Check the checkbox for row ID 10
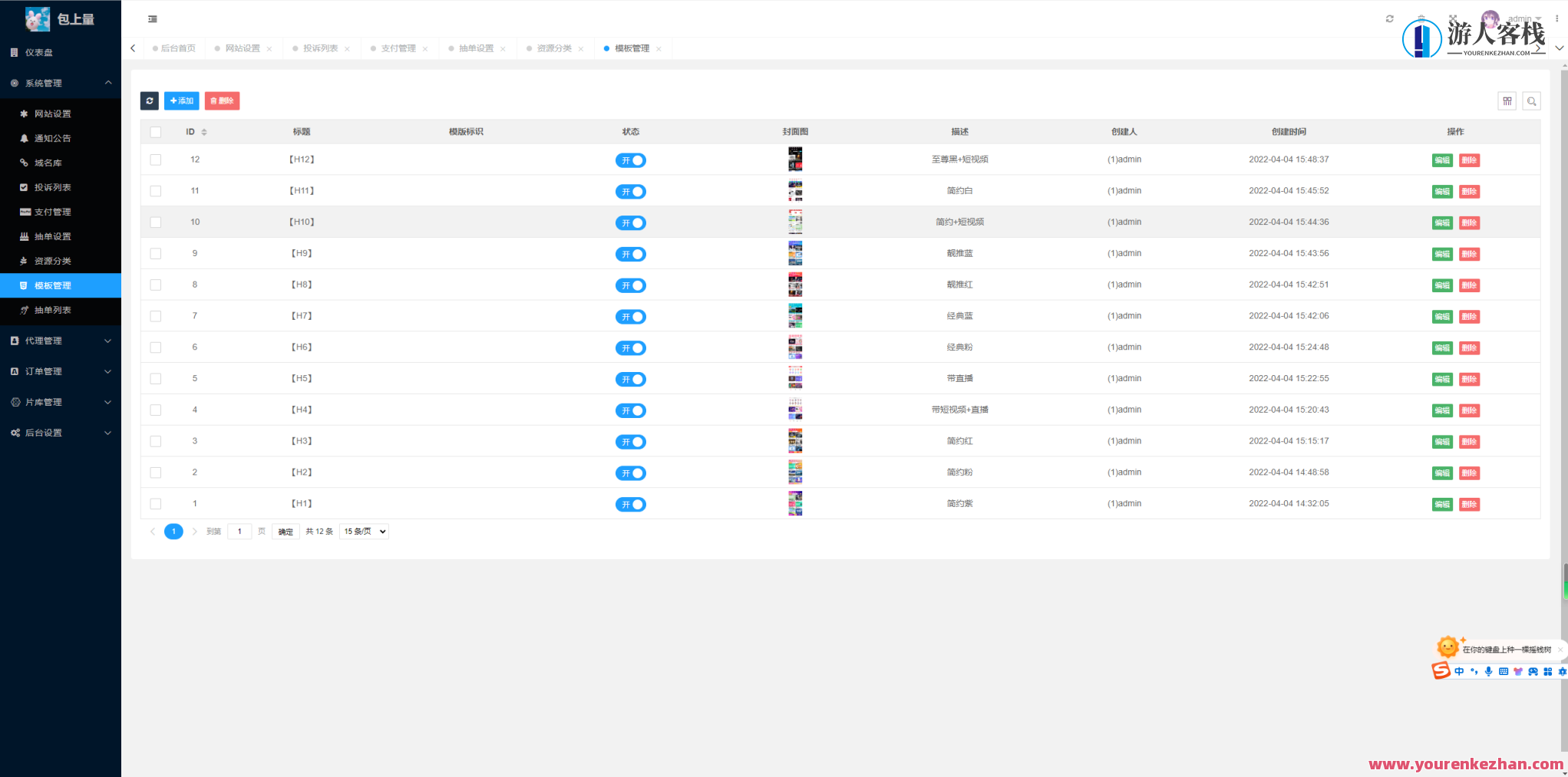 [156, 222]
